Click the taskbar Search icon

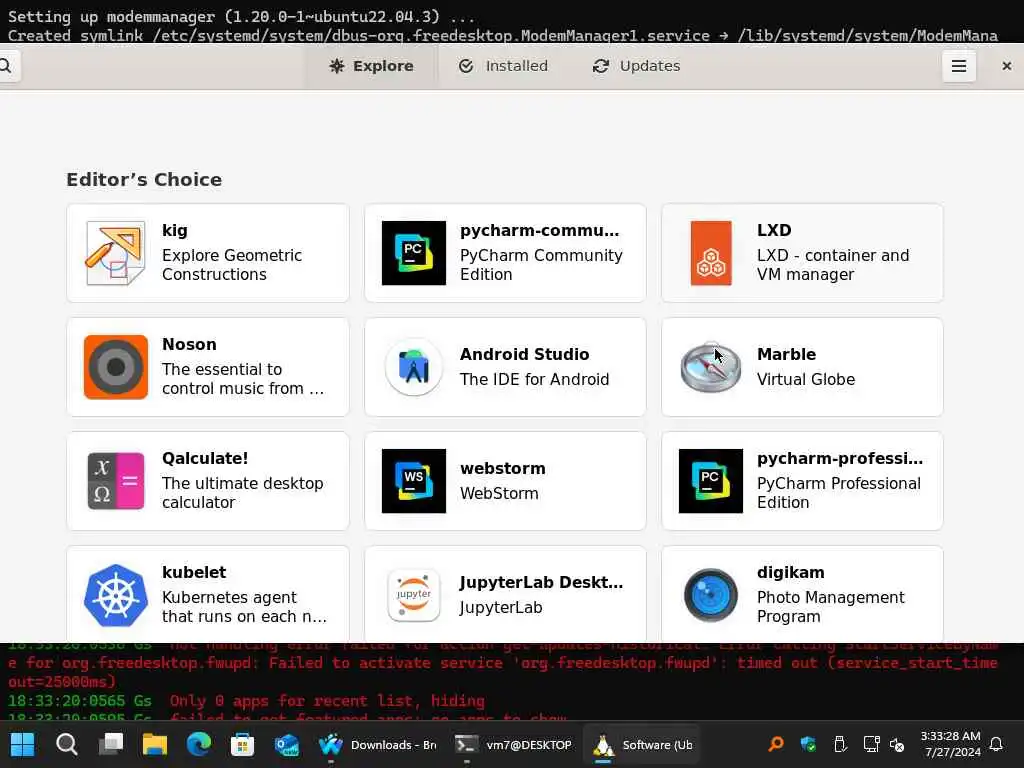click(x=66, y=744)
